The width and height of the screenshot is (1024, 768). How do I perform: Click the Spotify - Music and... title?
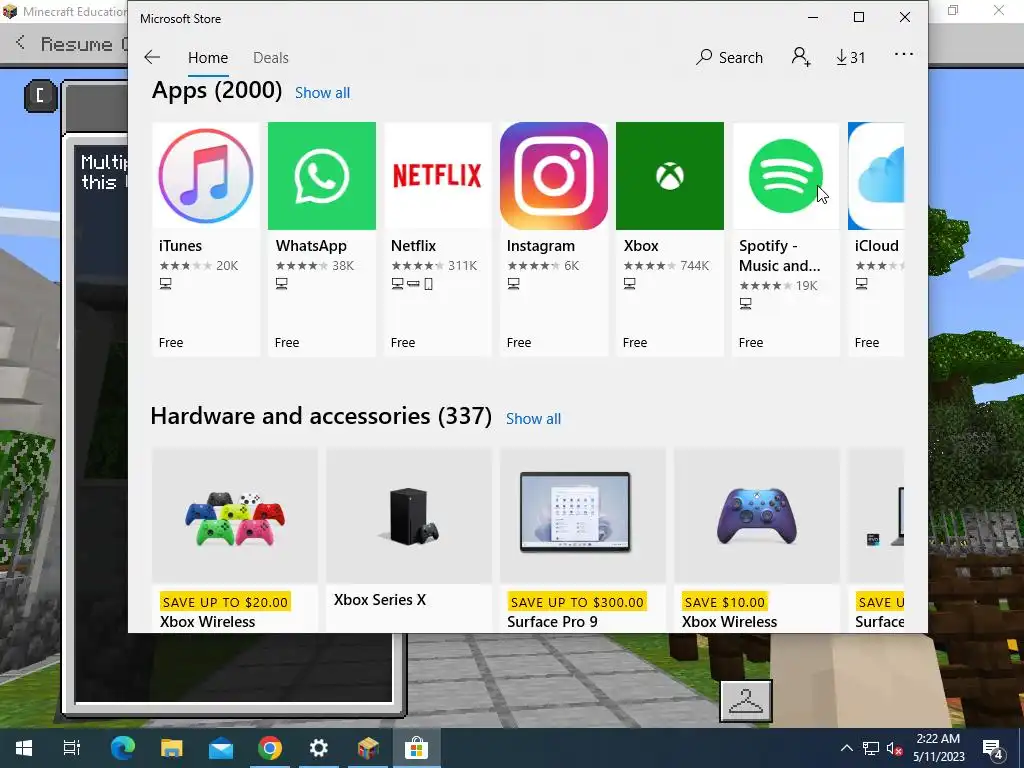[779, 255]
